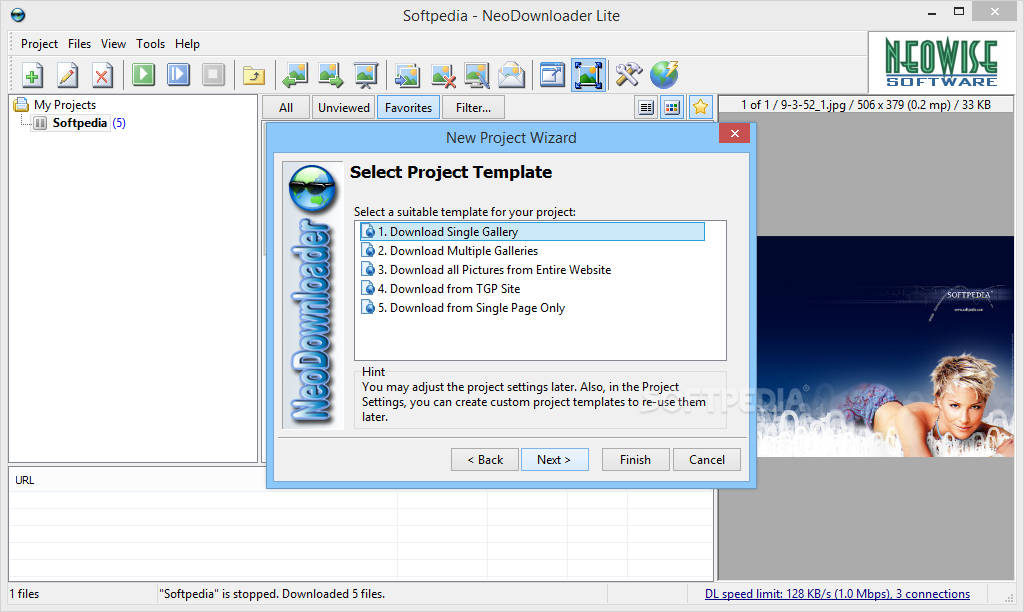This screenshot has width=1024, height=612.
Task: Click the '1 files' status bar text
Action: [x=24, y=594]
